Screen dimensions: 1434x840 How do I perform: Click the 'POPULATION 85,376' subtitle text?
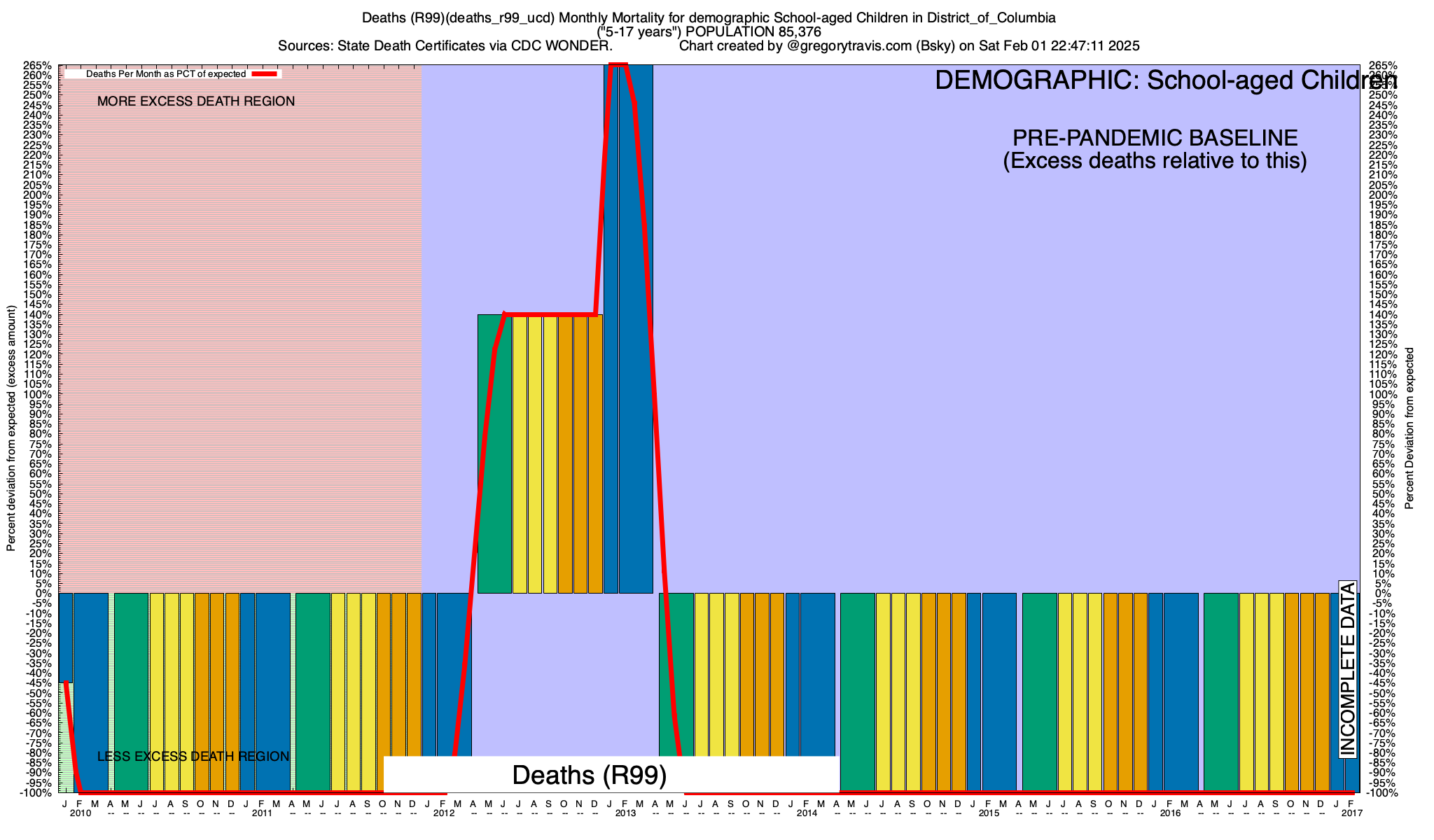tap(753, 32)
